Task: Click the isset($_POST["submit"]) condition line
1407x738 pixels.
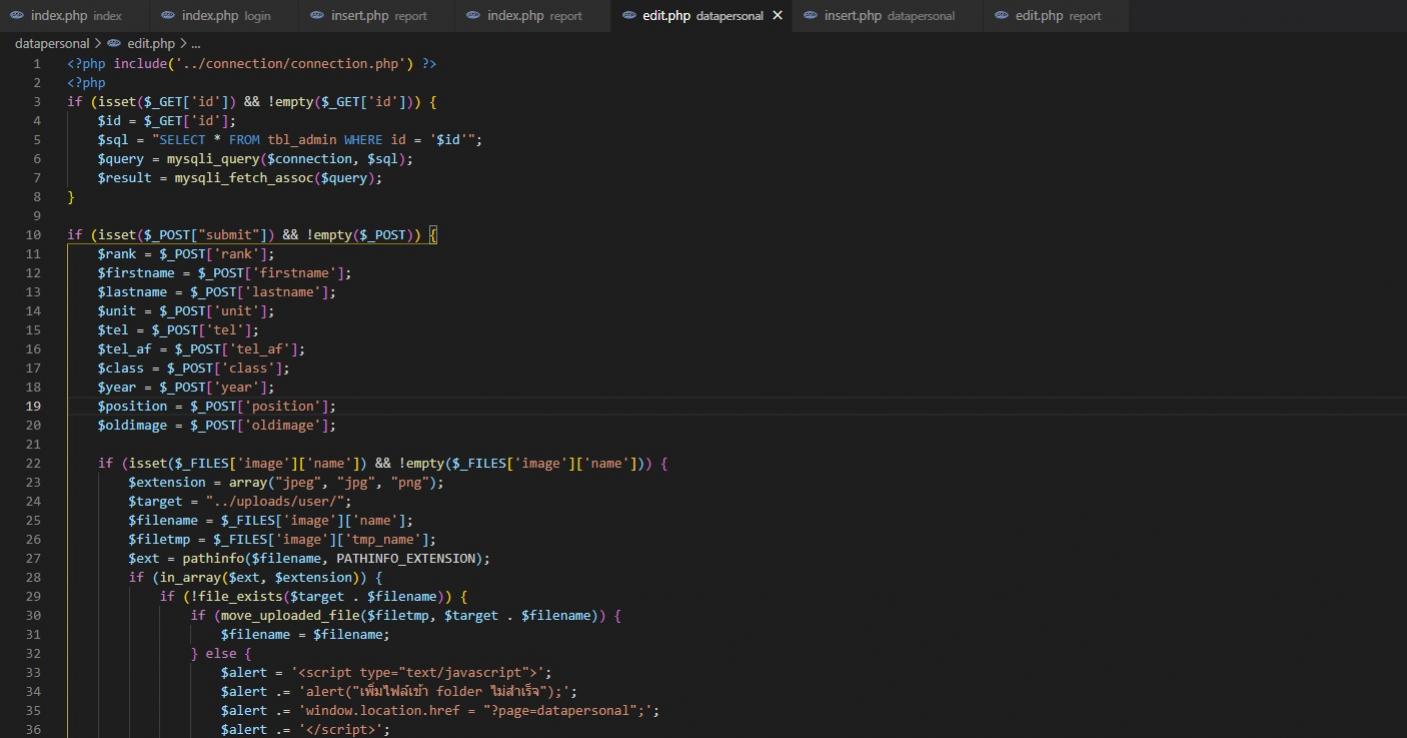Action: point(252,235)
